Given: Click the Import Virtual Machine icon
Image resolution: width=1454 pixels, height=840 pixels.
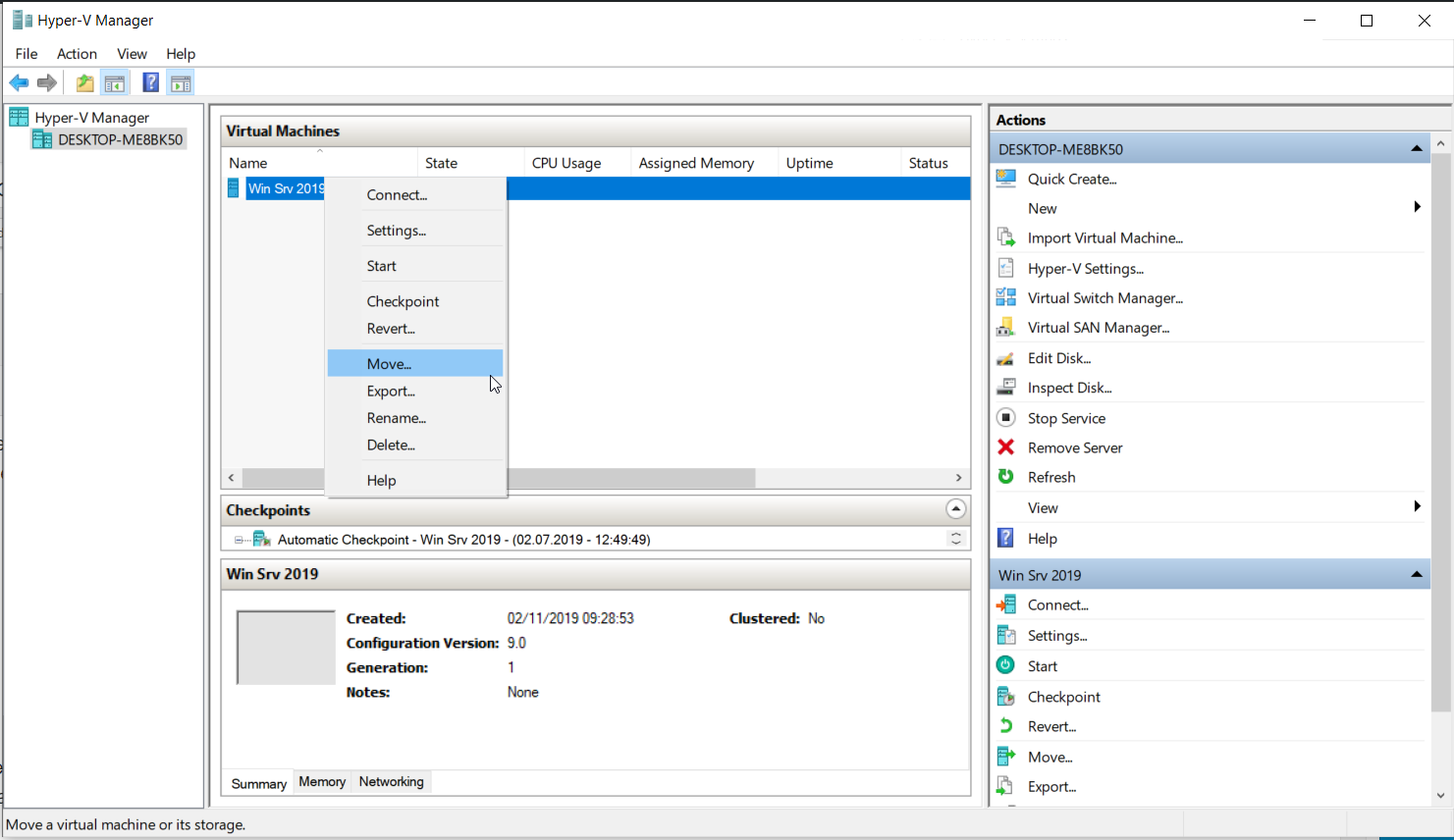Looking at the screenshot, I should (x=1006, y=237).
